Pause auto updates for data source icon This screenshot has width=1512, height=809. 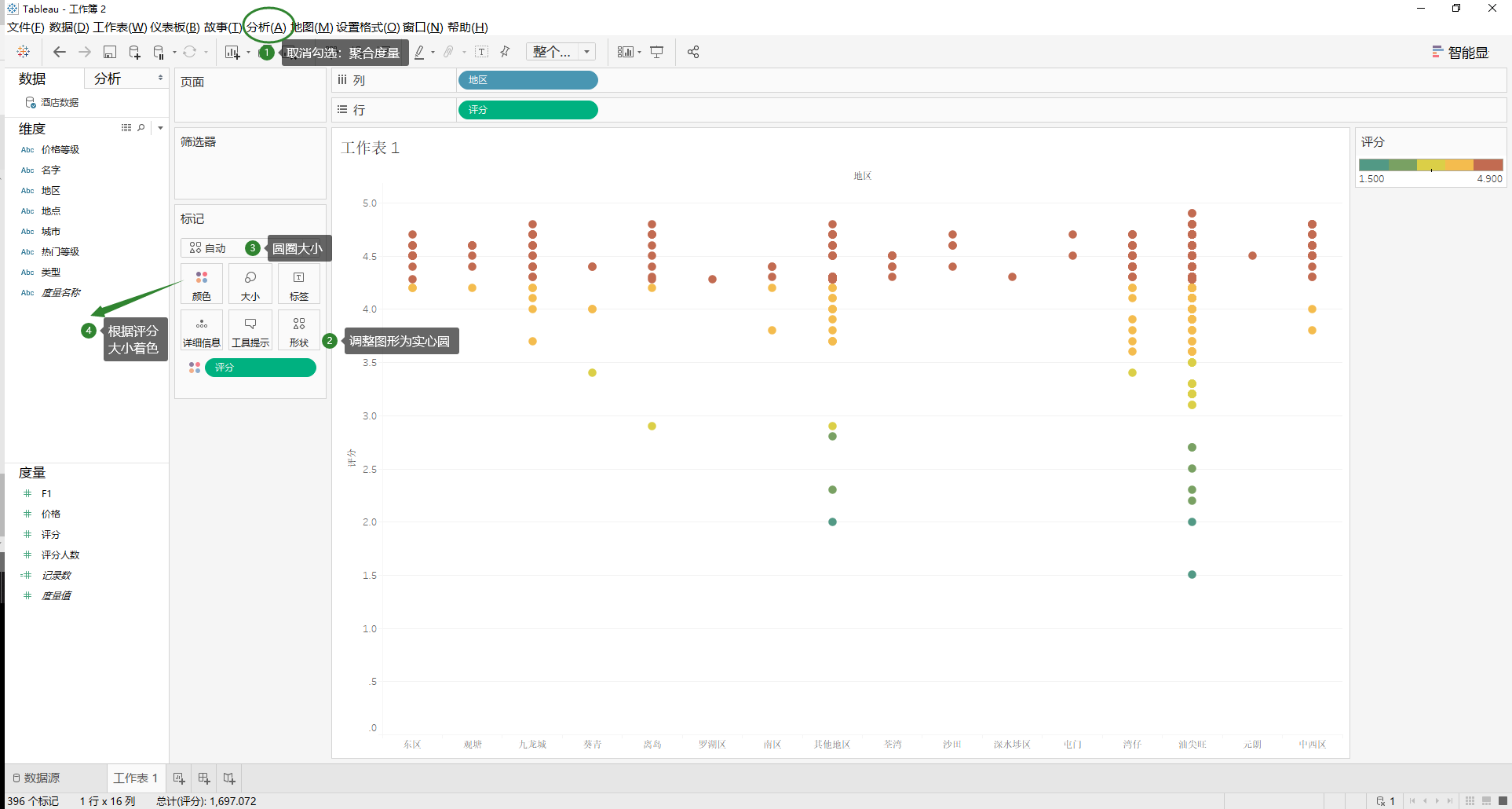point(159,52)
